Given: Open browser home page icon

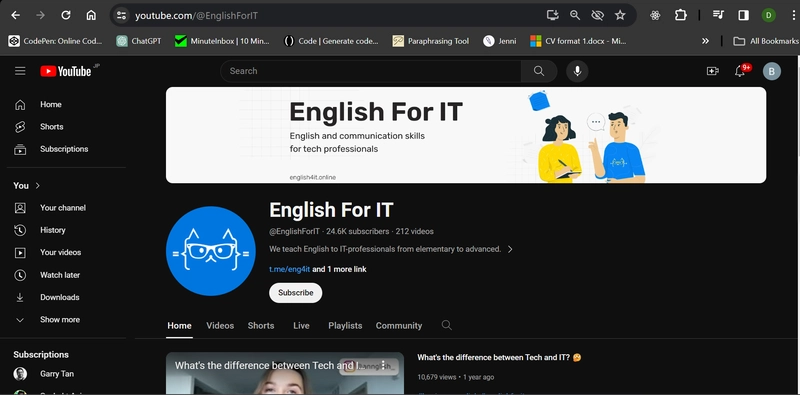Looking at the screenshot, I should 91,15.
